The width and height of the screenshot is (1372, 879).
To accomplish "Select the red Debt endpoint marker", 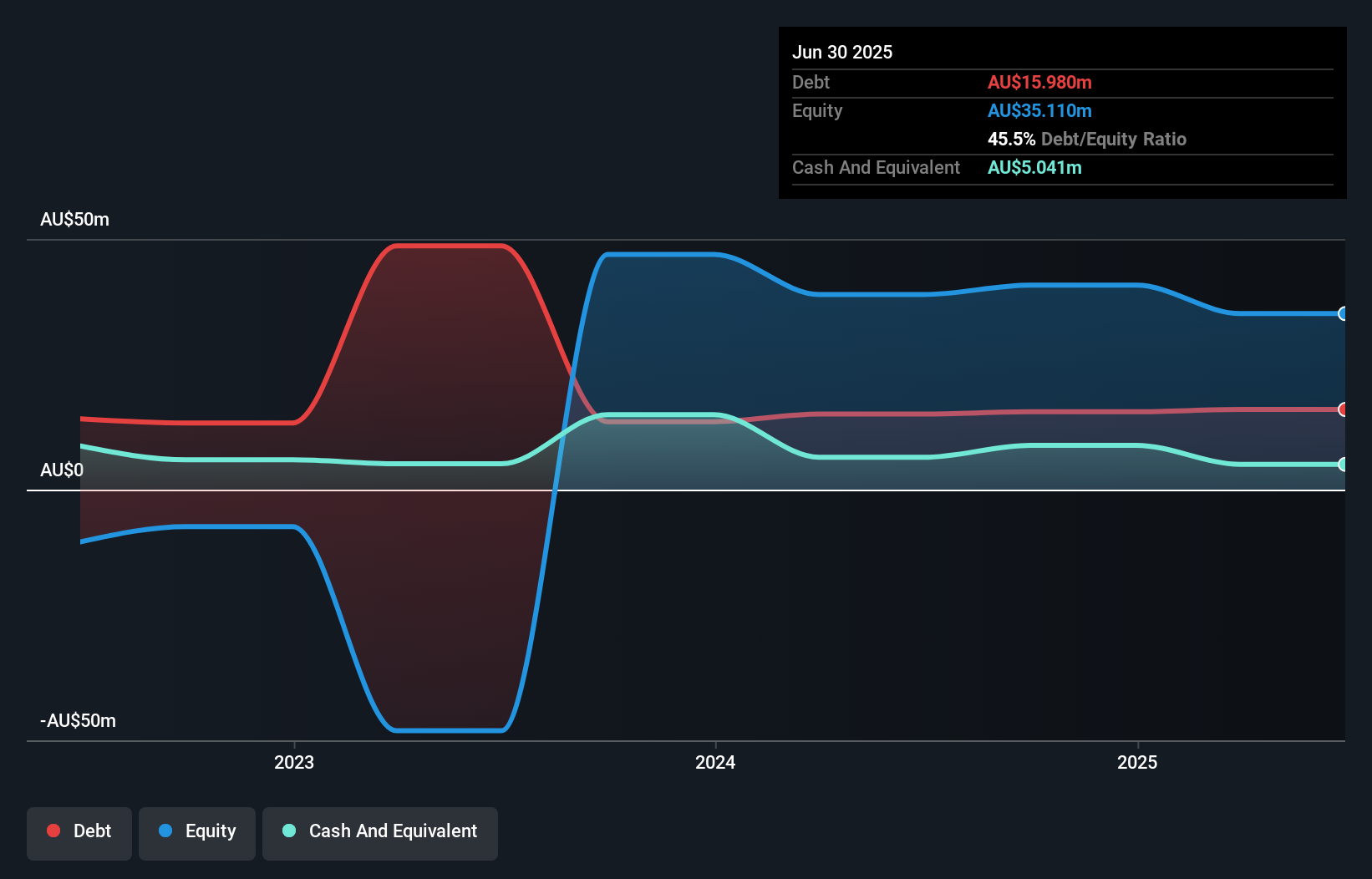I will pos(1342,409).
